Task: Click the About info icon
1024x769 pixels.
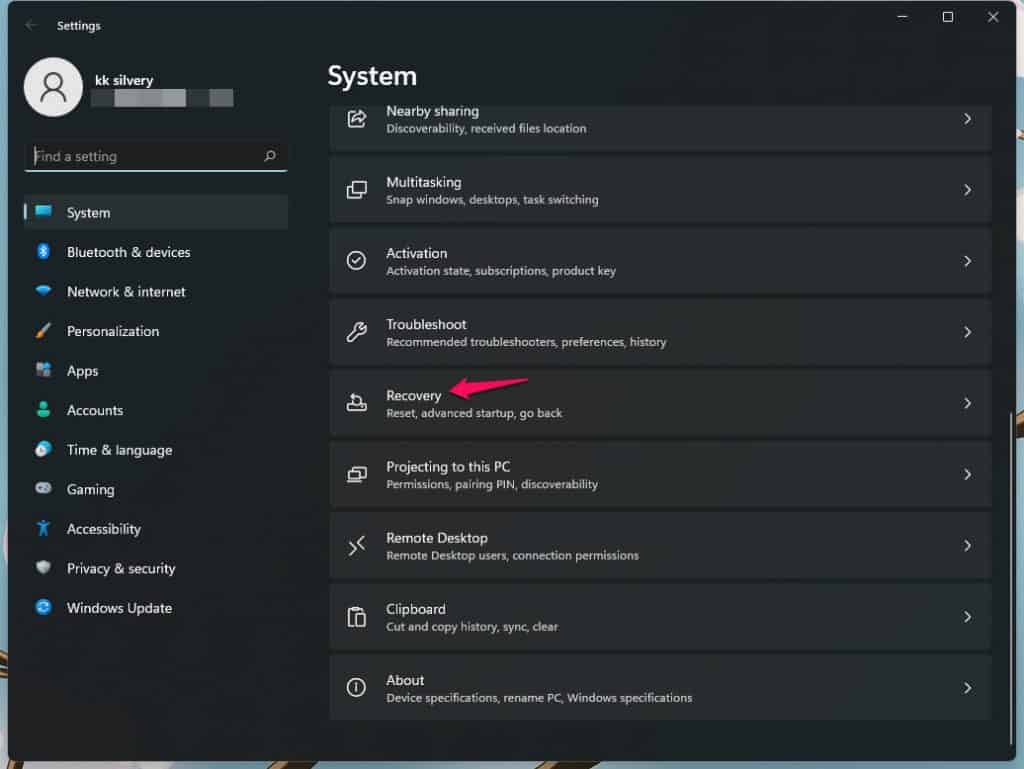Action: click(357, 687)
